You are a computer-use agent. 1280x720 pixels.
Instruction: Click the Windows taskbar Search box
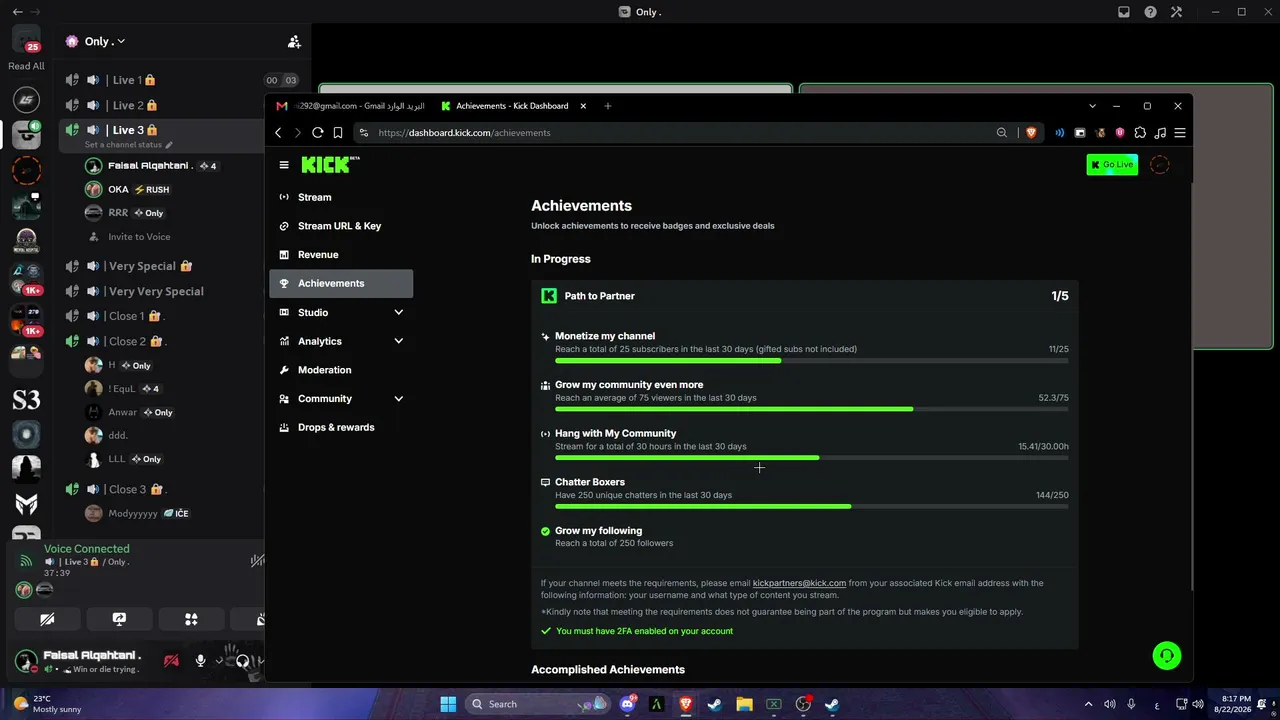pyautogui.click(x=538, y=704)
